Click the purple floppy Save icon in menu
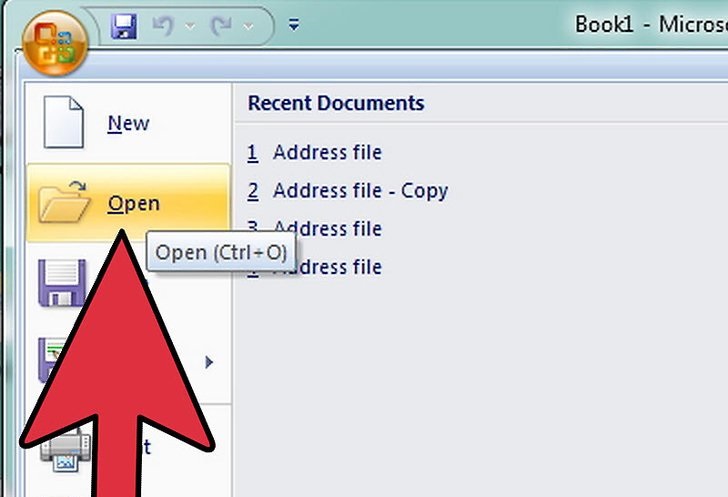This screenshot has height=497, width=728. [61, 283]
